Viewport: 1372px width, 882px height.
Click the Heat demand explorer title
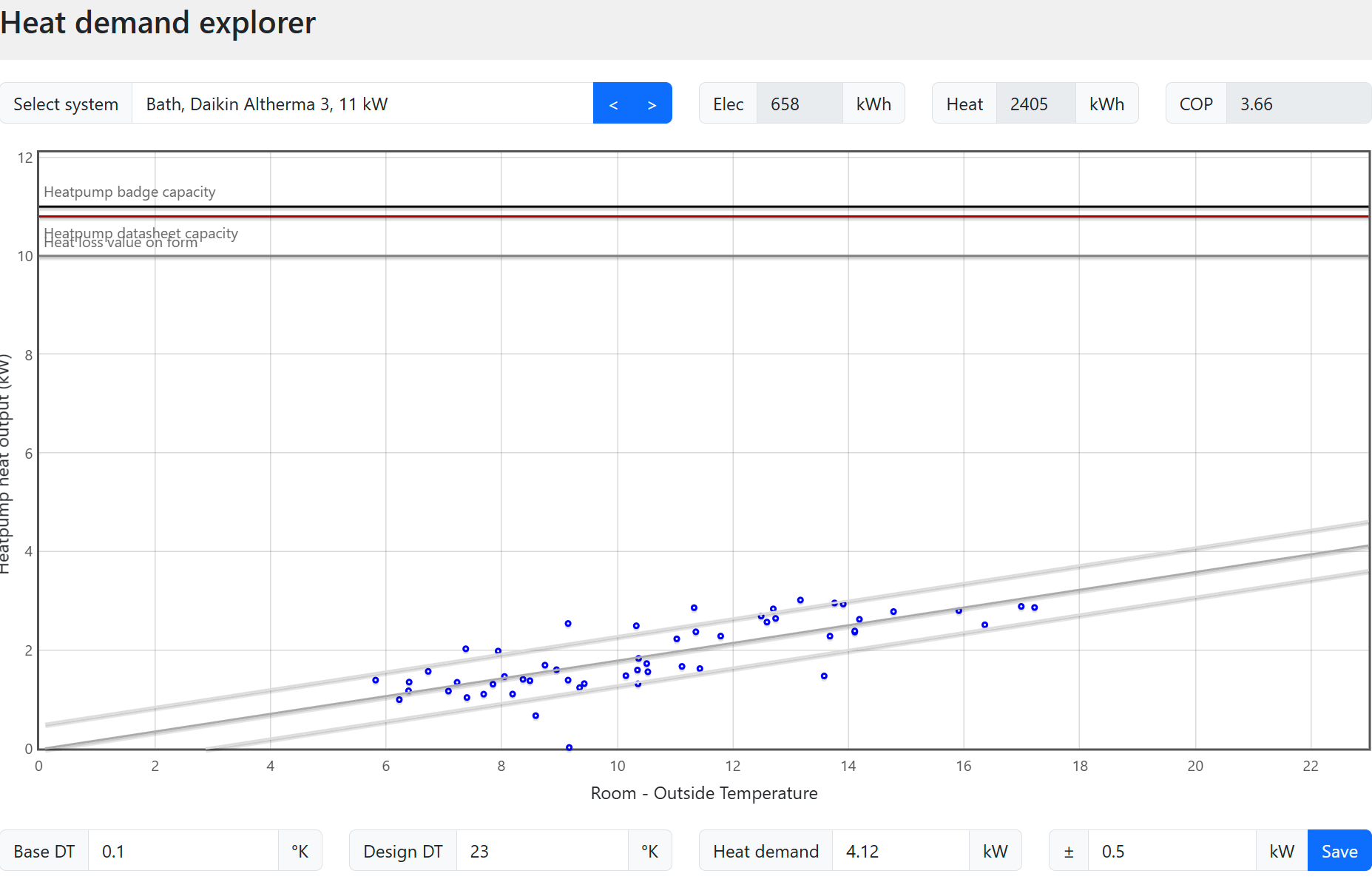click(158, 23)
